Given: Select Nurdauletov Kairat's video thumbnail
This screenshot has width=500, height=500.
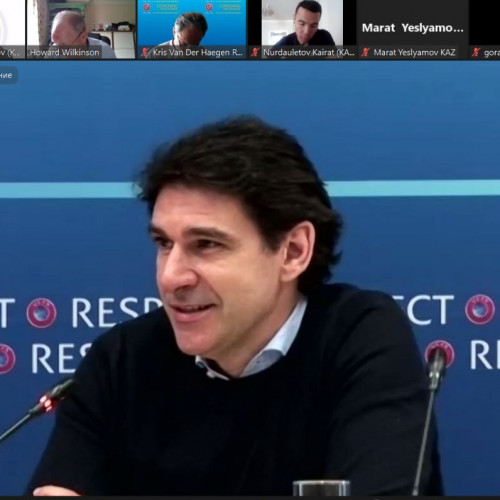Looking at the screenshot, I should pyautogui.click(x=302, y=29).
